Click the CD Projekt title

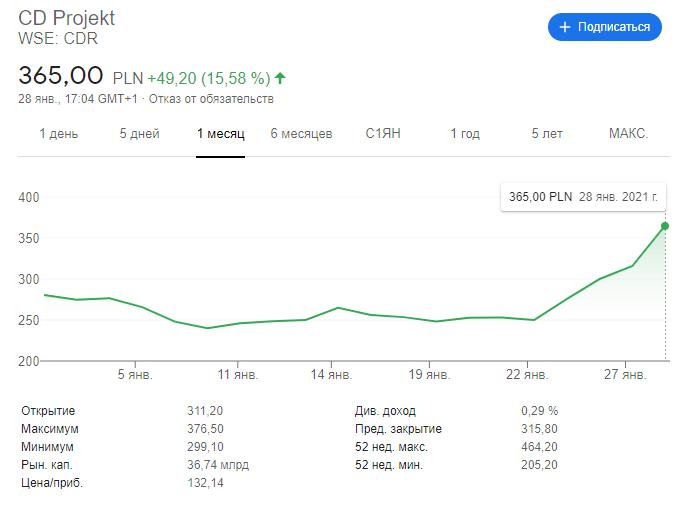point(66,18)
